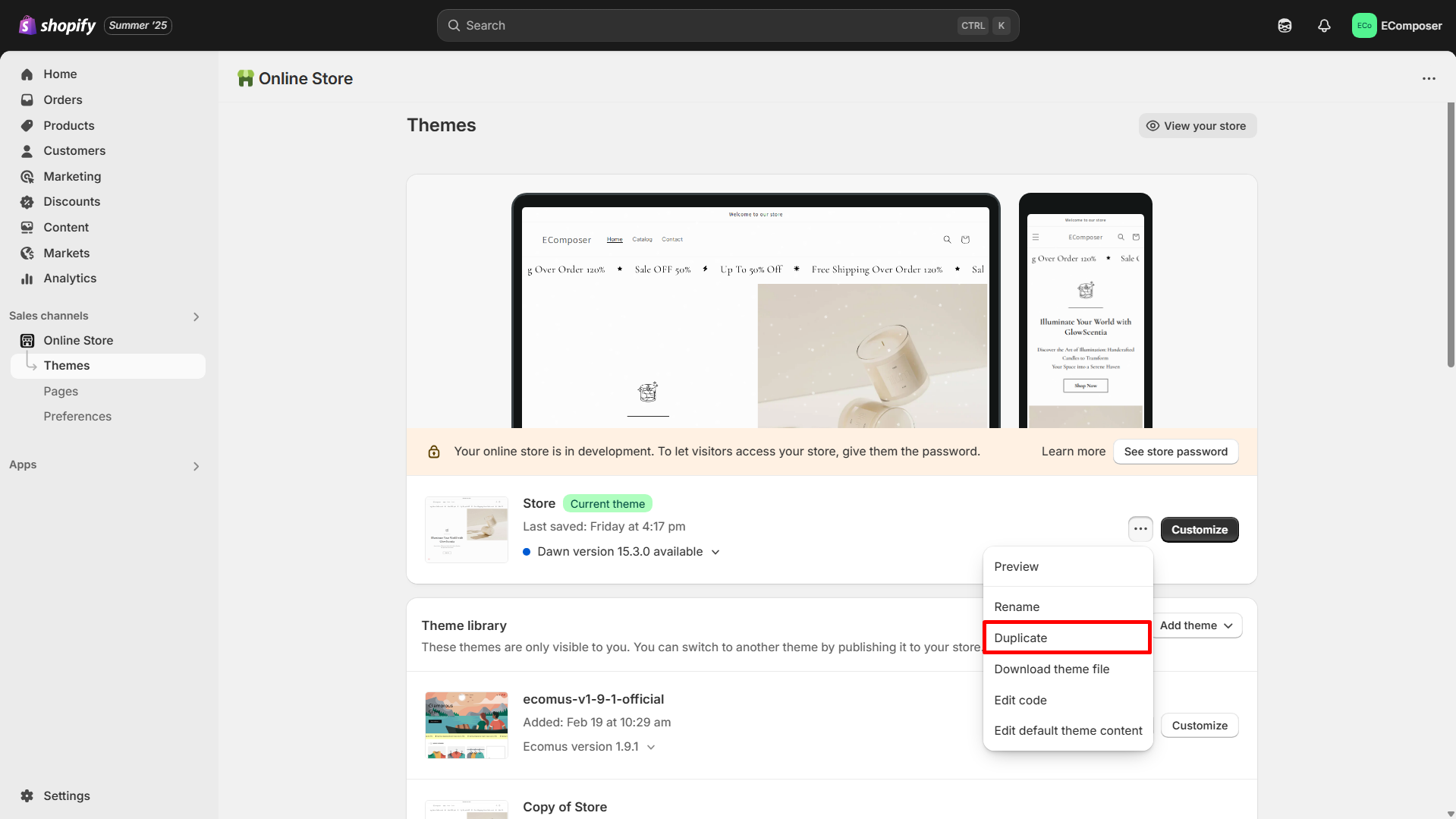
Task: Select Rename from the theme menu
Action: (1068, 607)
